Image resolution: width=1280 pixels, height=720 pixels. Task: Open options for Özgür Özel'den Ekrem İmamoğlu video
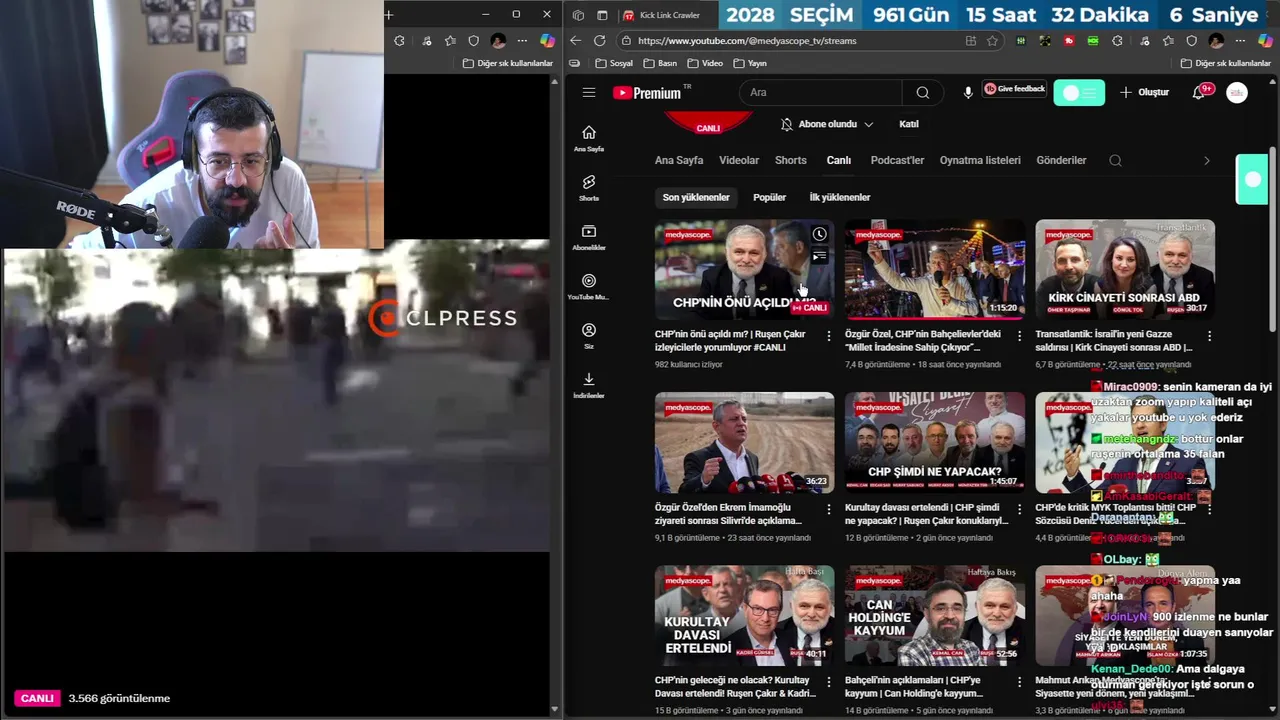coord(828,509)
